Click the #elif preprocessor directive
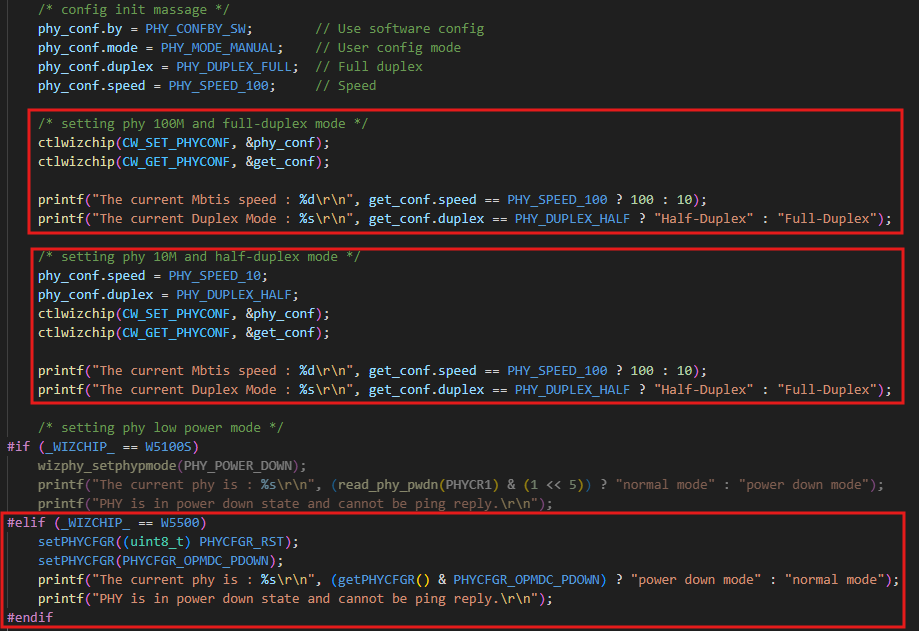The width and height of the screenshot is (919, 631). coord(26,523)
